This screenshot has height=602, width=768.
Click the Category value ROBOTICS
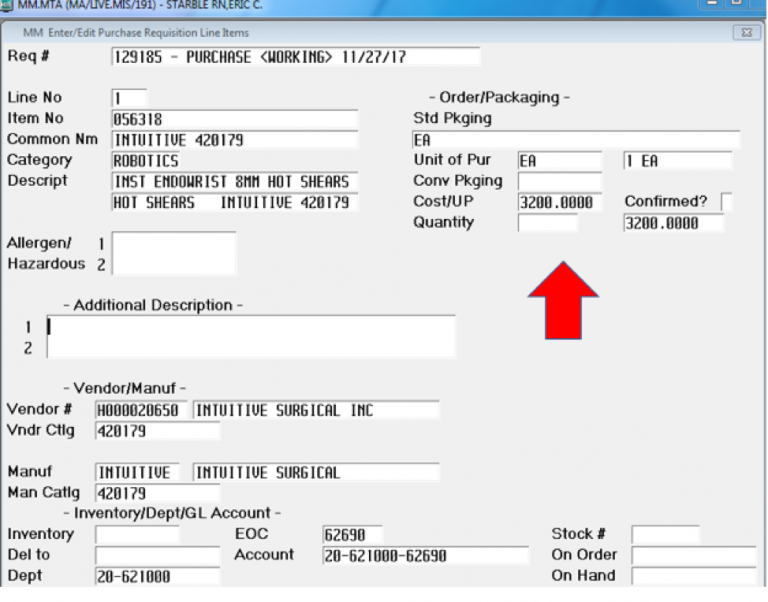pos(146,161)
